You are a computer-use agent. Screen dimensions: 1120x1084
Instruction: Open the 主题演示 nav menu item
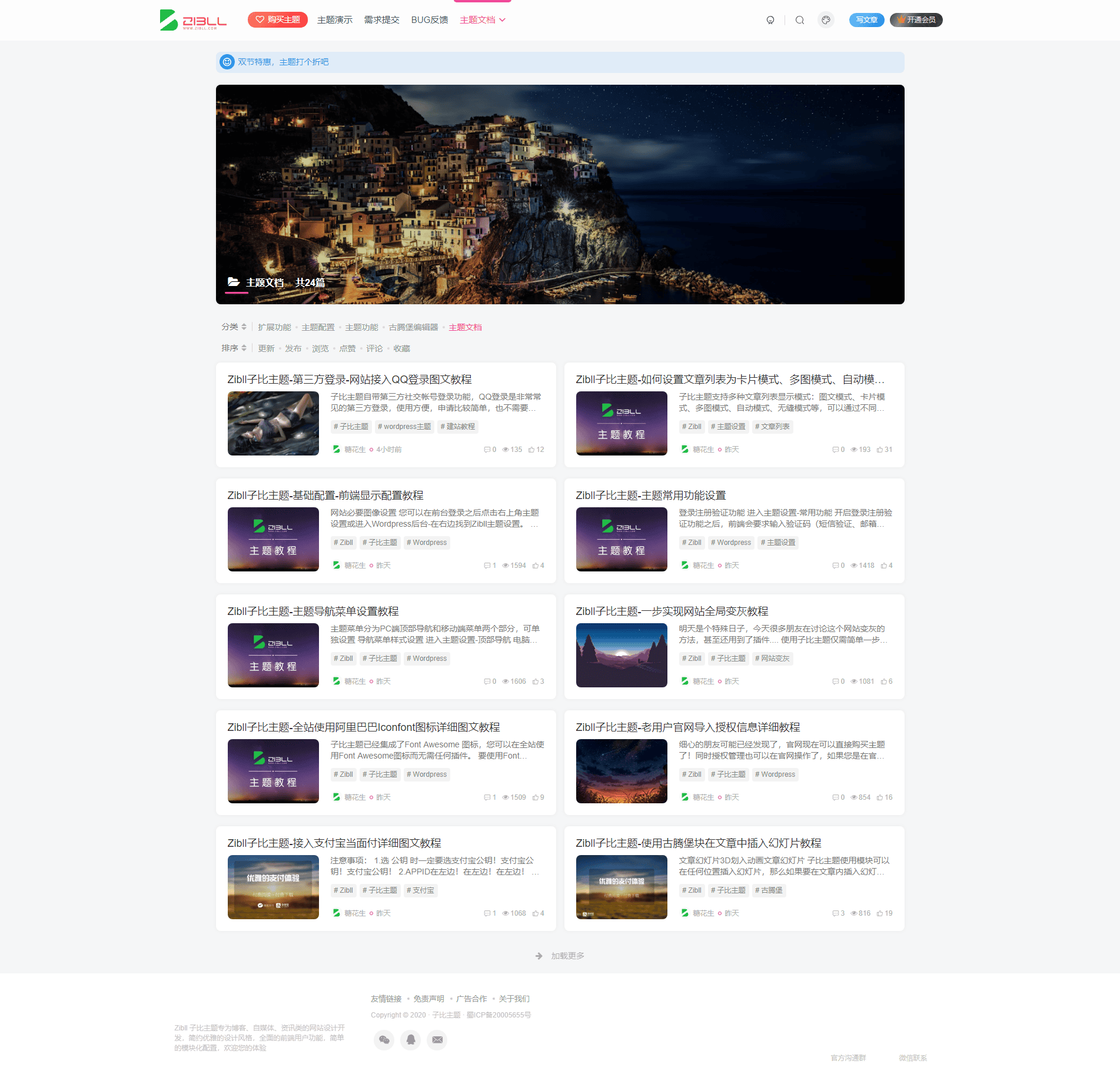(334, 20)
